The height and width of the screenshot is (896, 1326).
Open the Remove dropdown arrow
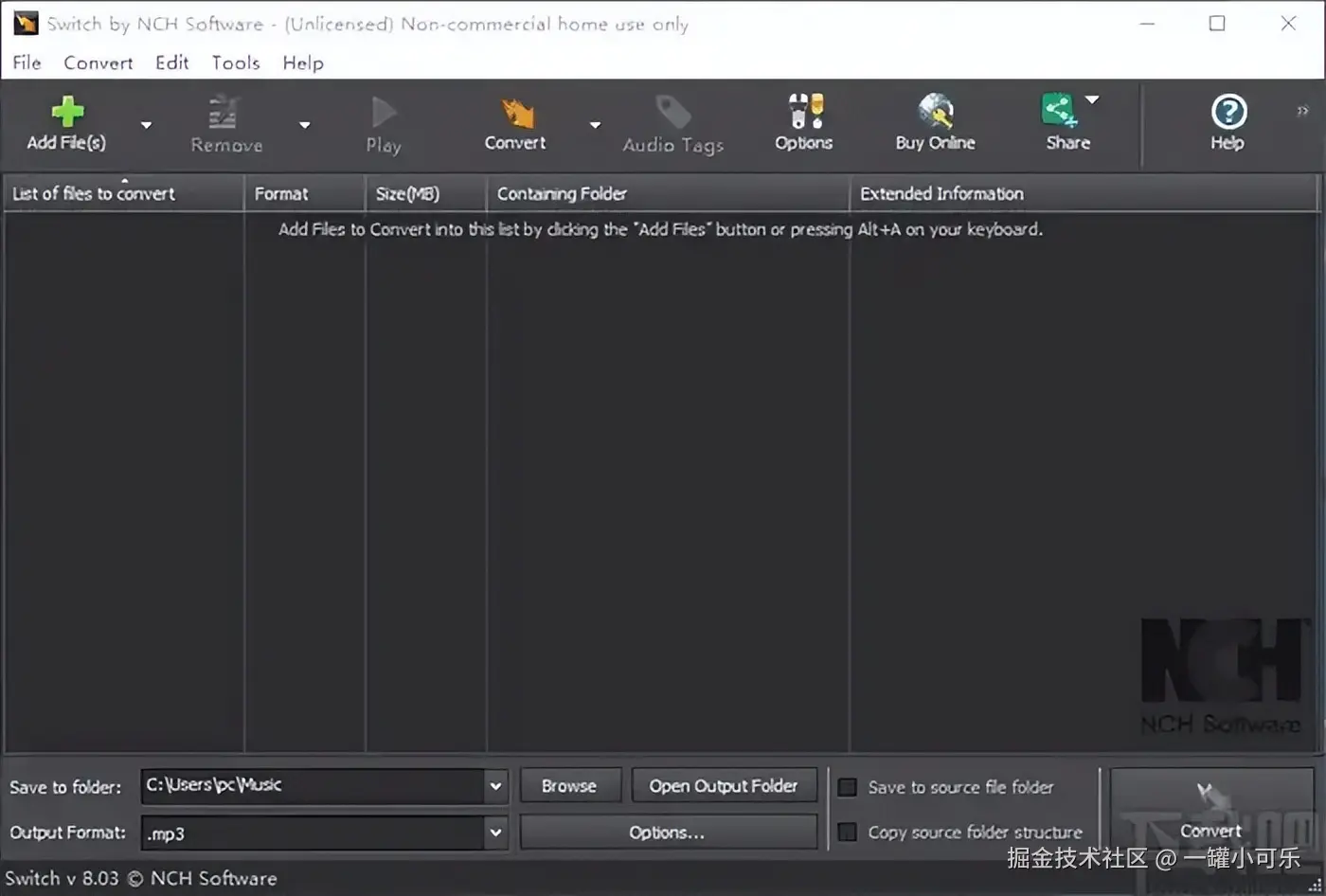coord(304,125)
